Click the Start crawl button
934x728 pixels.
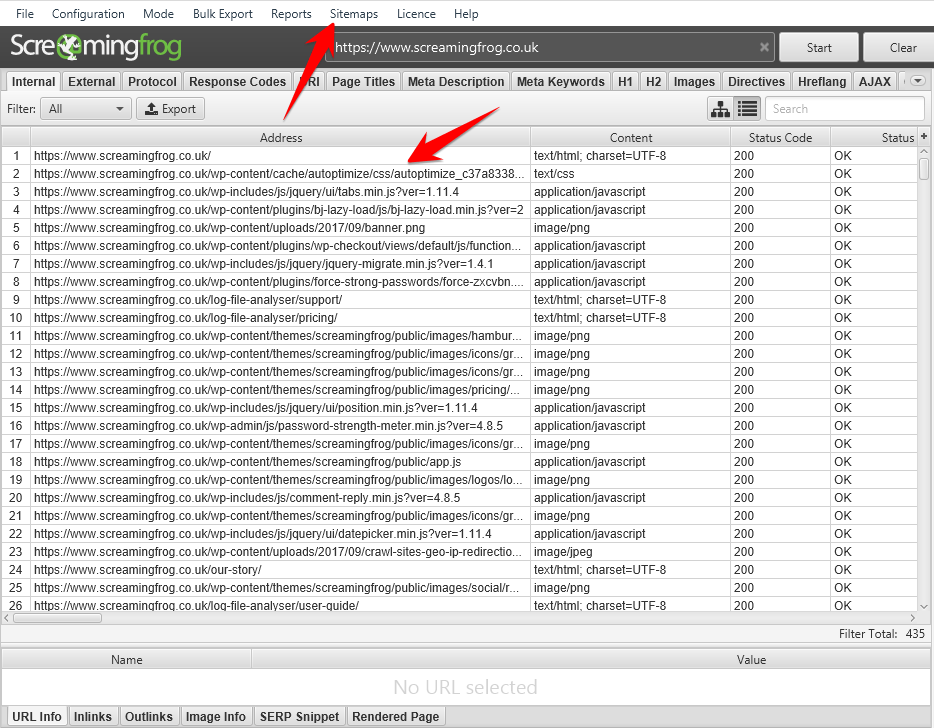[x=819, y=48]
